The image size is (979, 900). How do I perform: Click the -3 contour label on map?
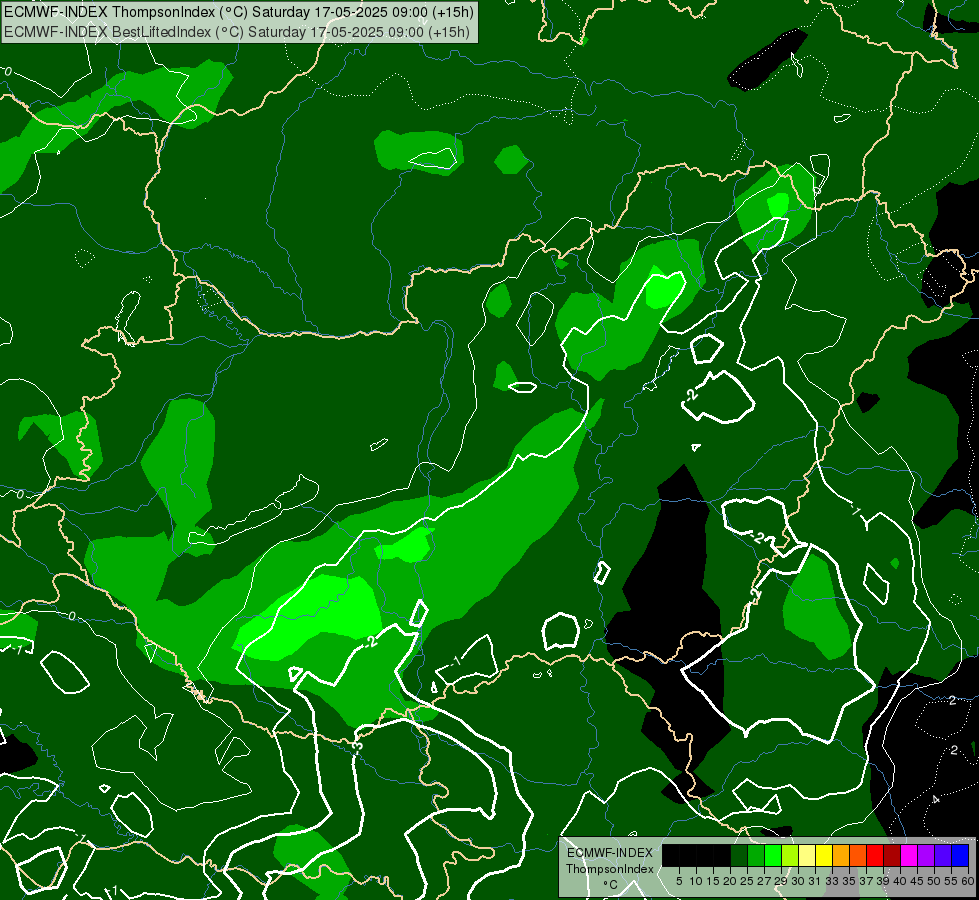357,746
